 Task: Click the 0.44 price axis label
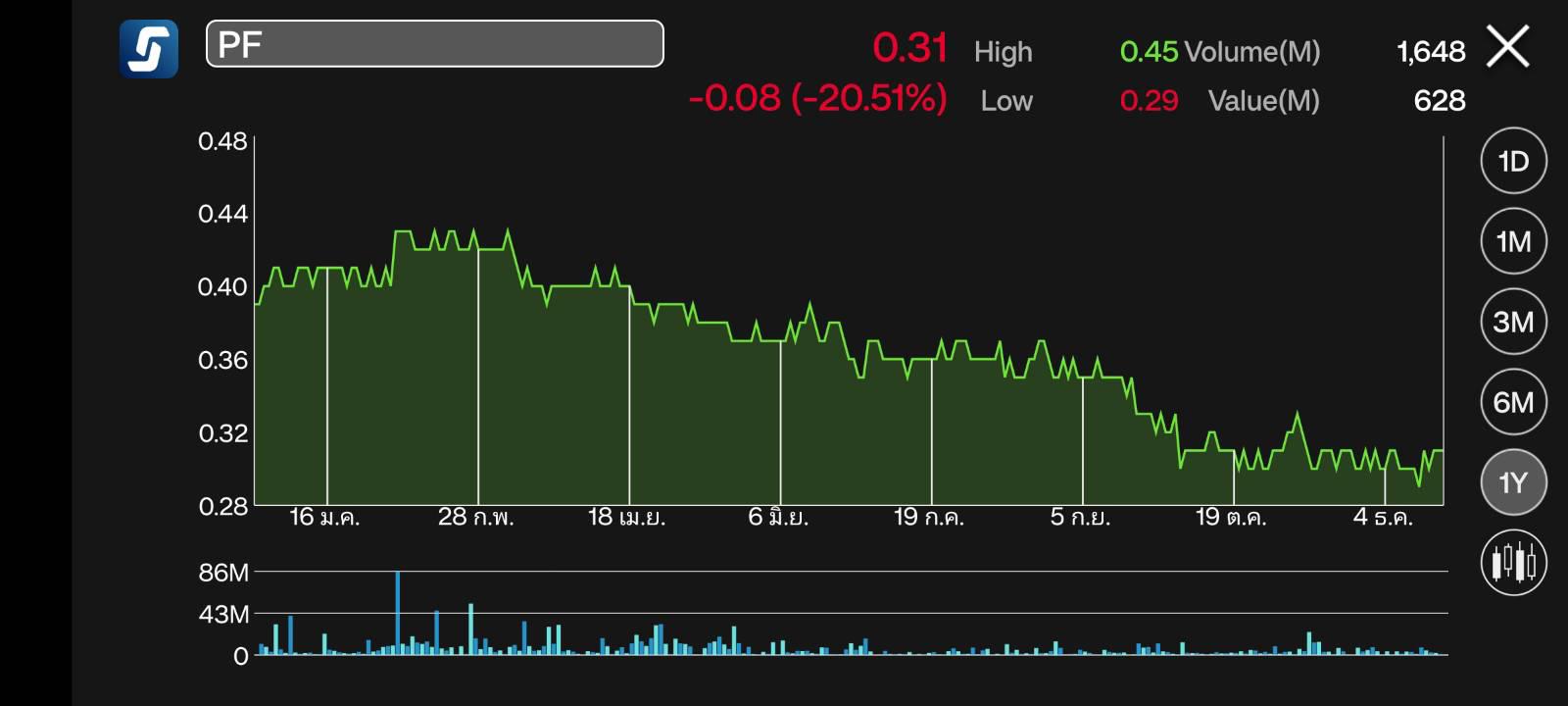pos(222,214)
